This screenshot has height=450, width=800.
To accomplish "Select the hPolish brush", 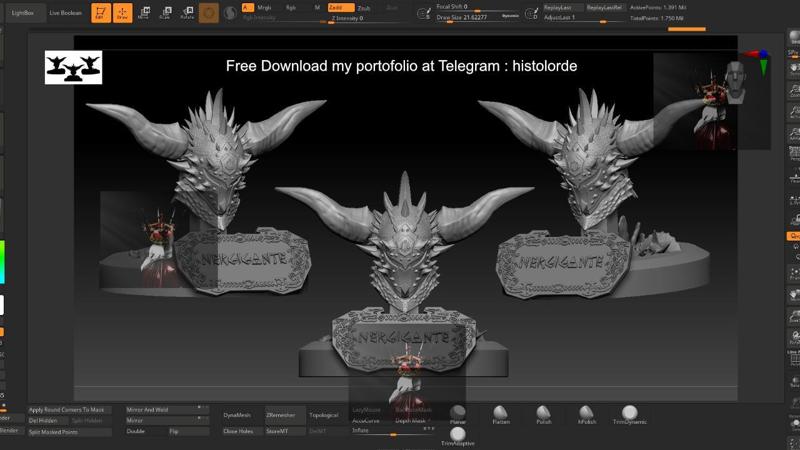I will pos(586,414).
